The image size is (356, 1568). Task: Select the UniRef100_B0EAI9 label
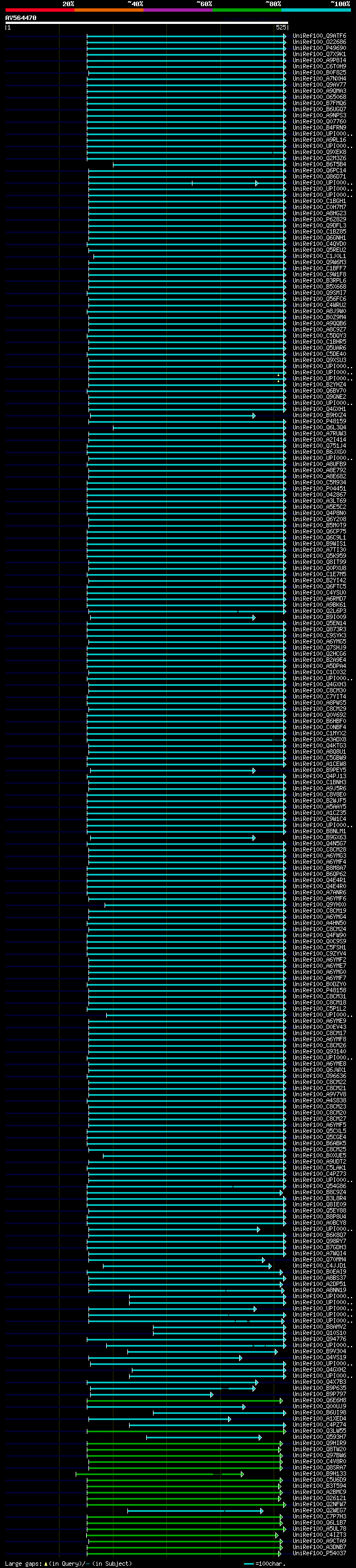click(x=319, y=1272)
